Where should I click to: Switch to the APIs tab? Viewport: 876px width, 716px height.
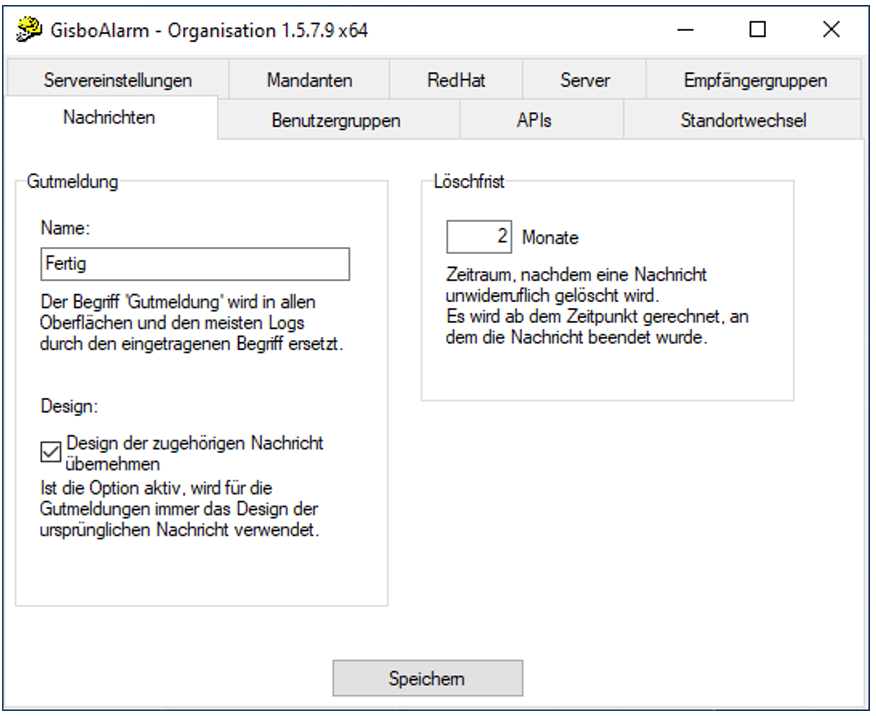coord(541,120)
